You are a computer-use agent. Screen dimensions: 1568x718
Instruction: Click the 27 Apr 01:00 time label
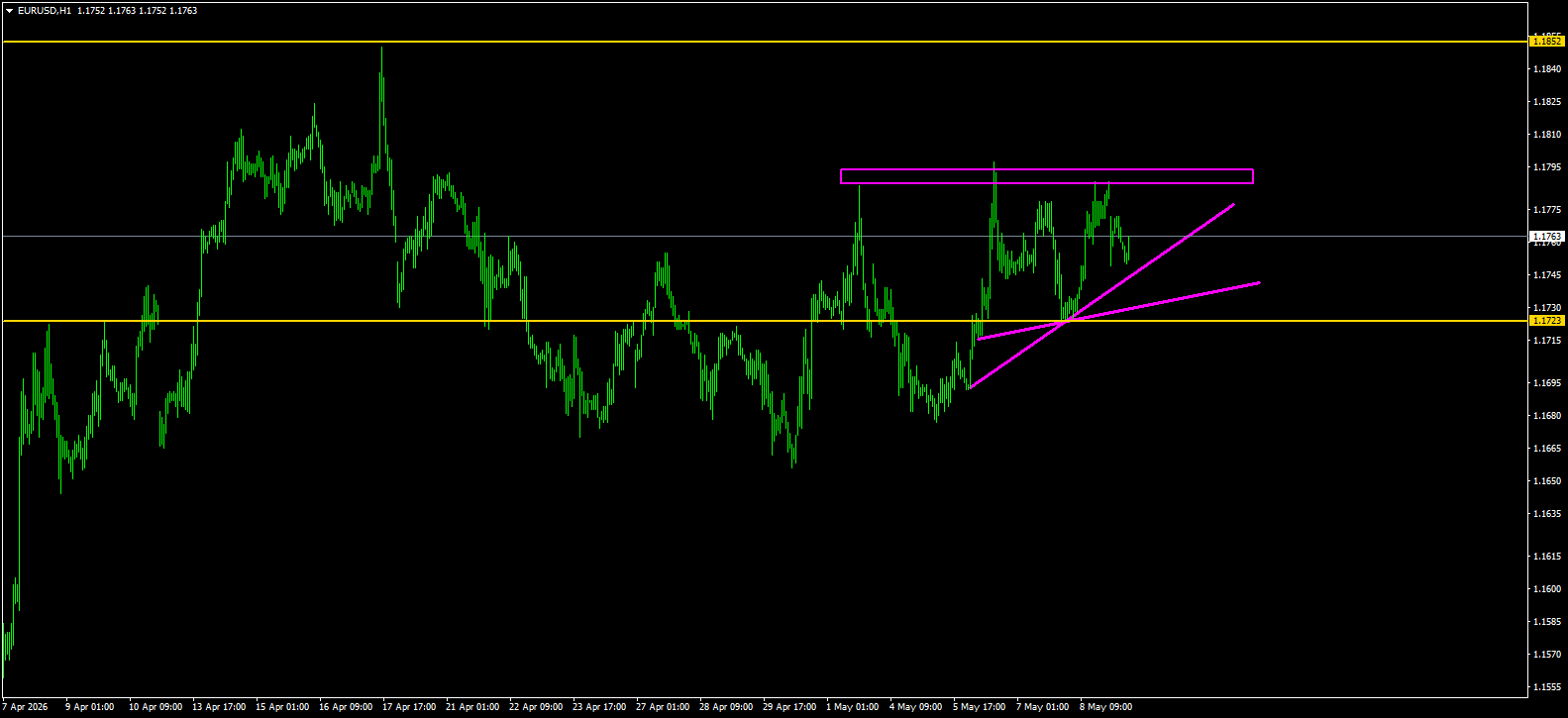pos(663,707)
